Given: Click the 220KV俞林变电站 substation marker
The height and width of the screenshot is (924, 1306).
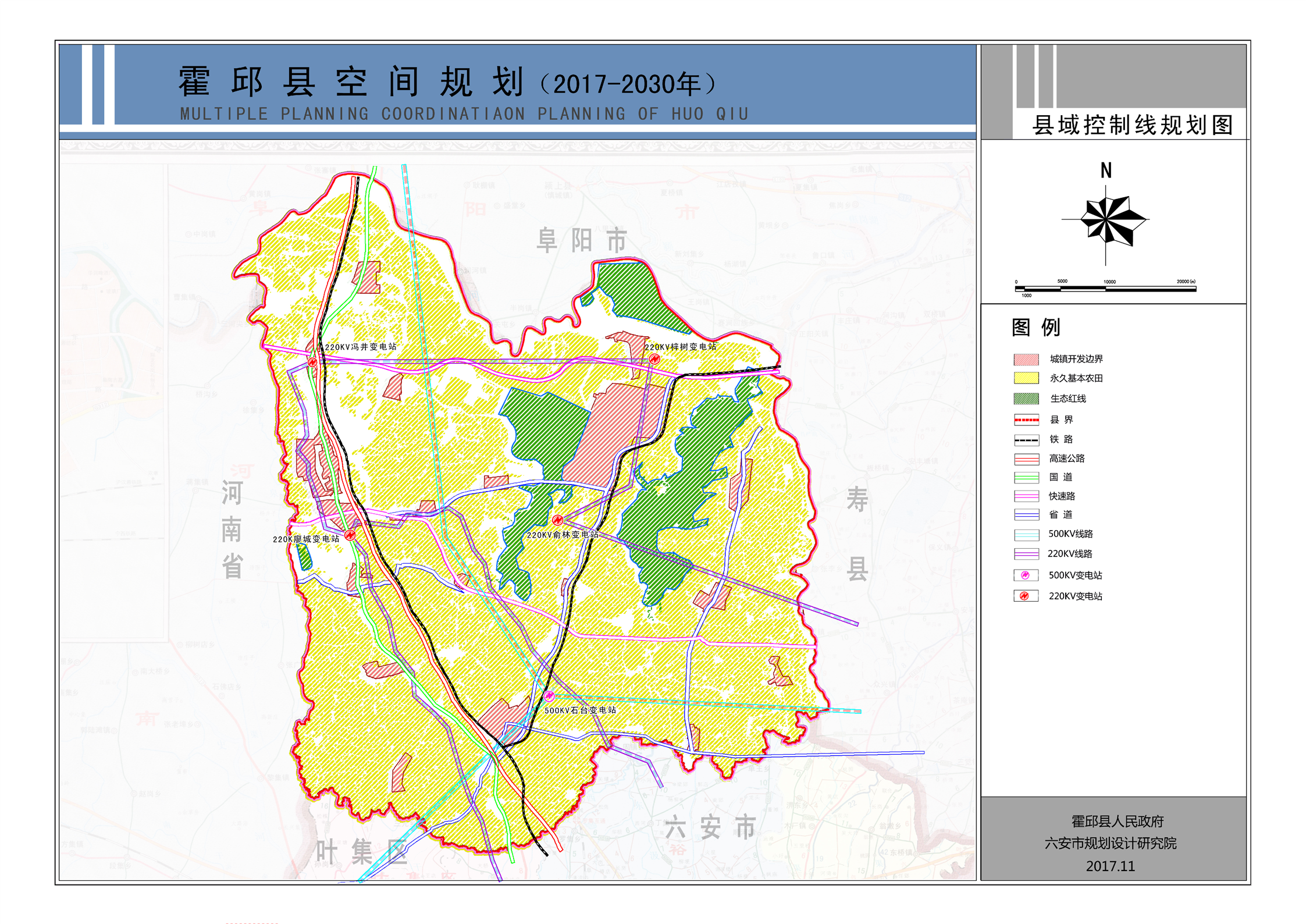Looking at the screenshot, I should [x=557, y=520].
